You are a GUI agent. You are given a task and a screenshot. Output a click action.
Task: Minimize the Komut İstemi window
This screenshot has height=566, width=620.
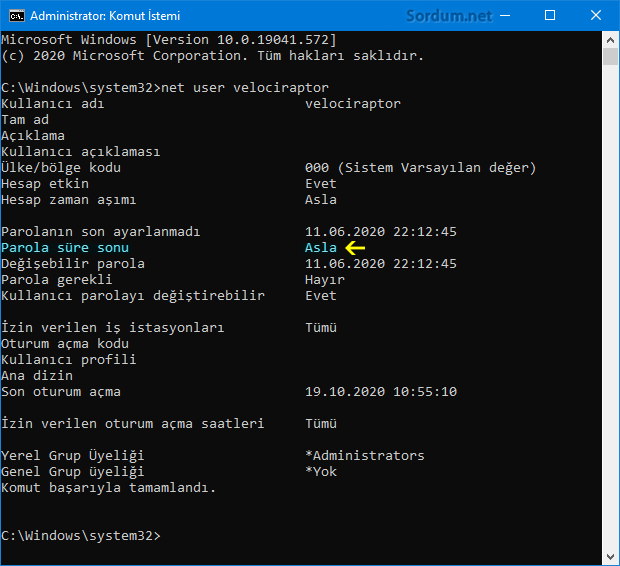pyautogui.click(x=503, y=16)
